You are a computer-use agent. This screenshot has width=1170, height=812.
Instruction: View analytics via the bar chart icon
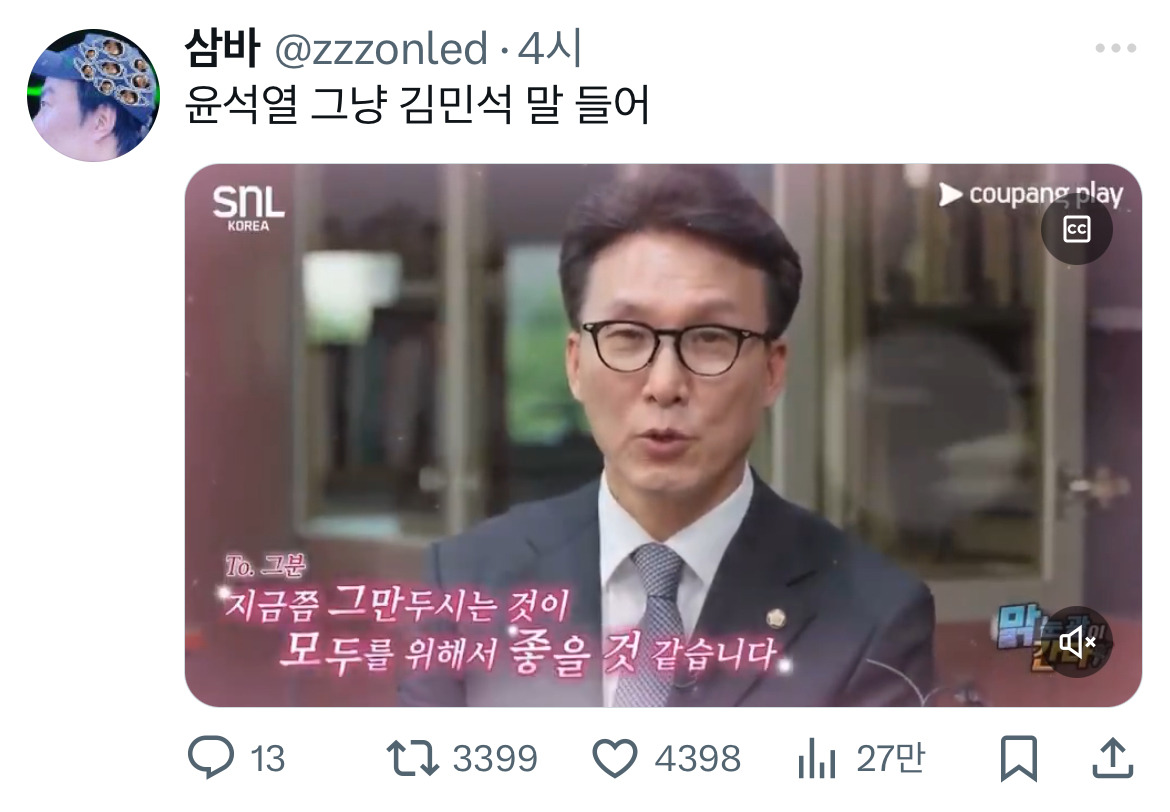pos(817,758)
